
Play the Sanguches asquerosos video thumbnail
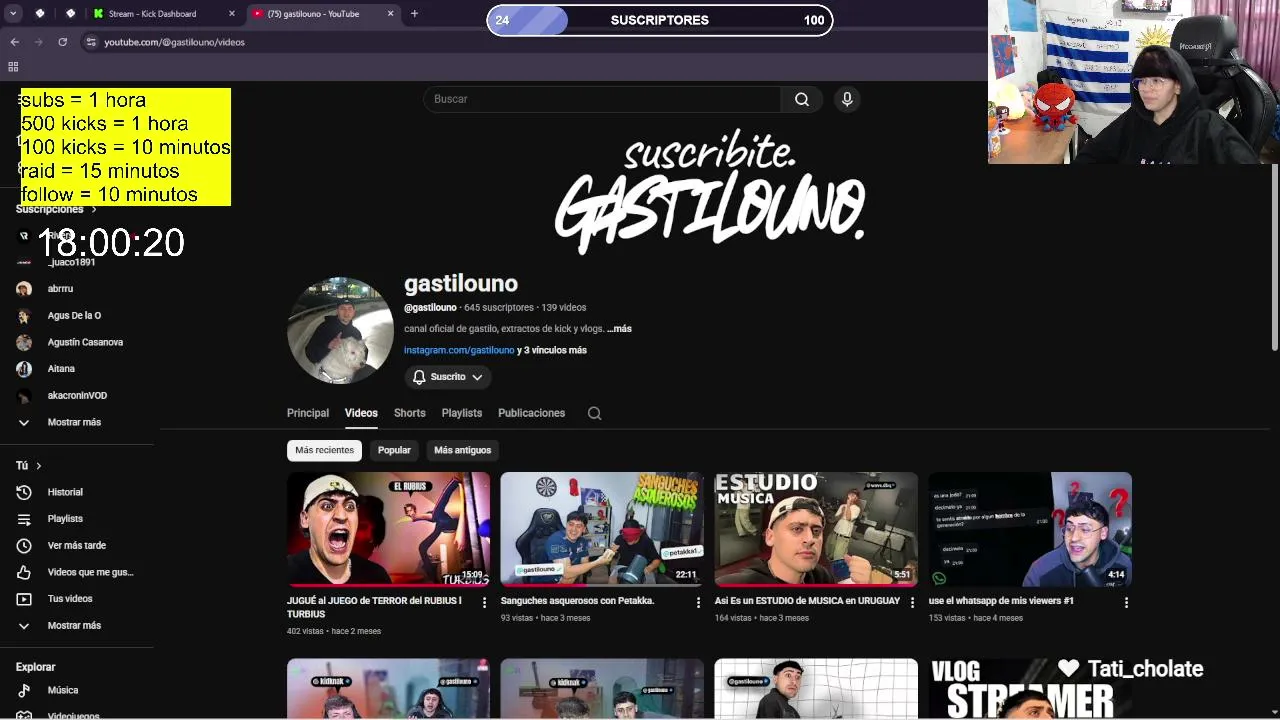602,529
